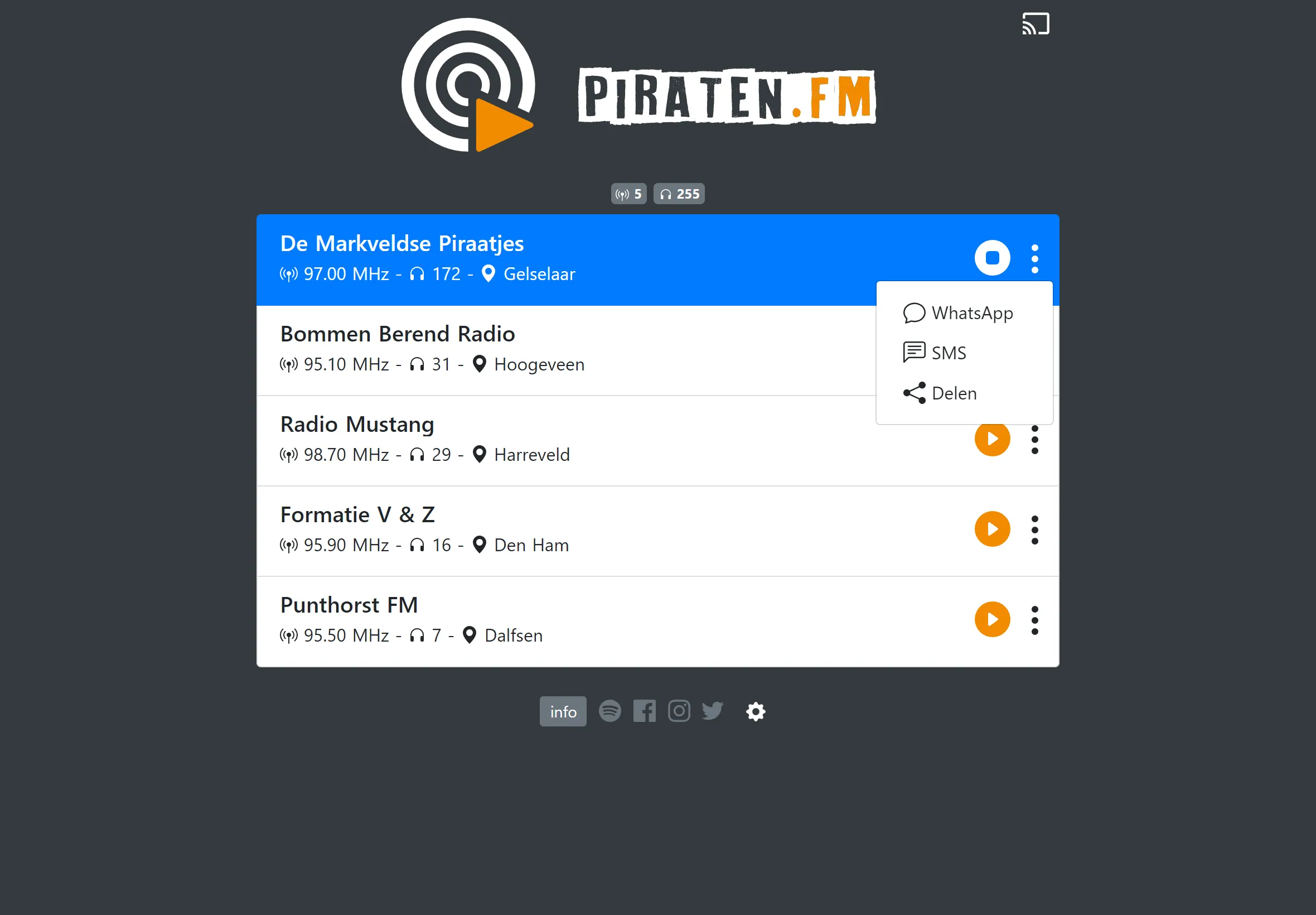The height and width of the screenshot is (915, 1316).
Task: Navigate to Piraten.FM Instagram page
Action: click(679, 711)
